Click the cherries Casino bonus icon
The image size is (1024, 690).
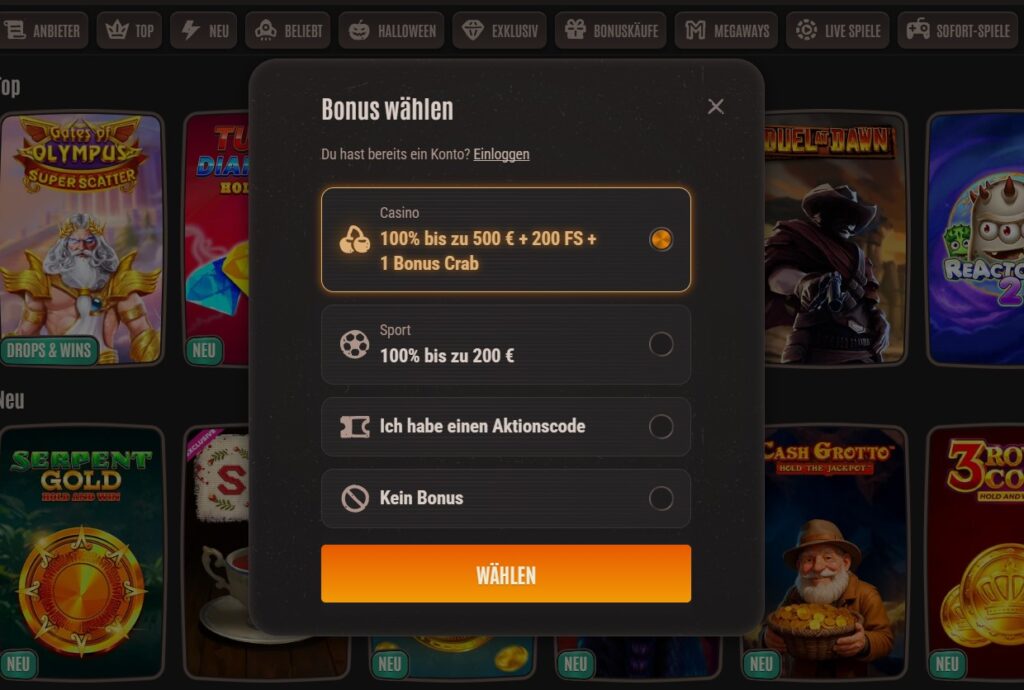(x=355, y=240)
